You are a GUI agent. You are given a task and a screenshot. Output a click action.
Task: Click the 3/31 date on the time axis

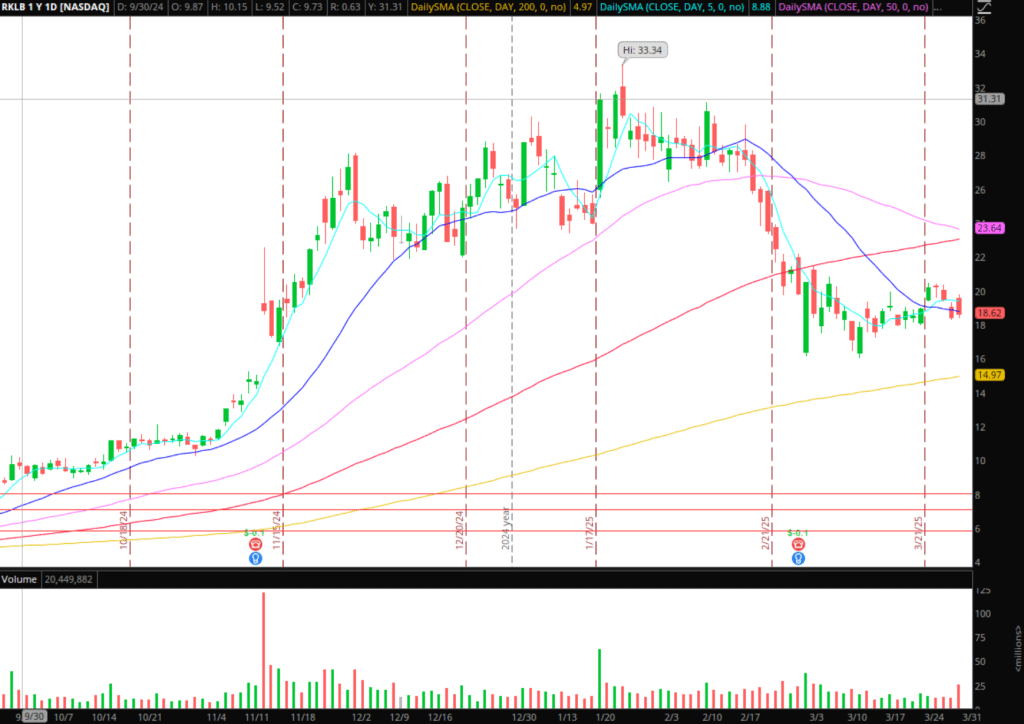click(972, 717)
